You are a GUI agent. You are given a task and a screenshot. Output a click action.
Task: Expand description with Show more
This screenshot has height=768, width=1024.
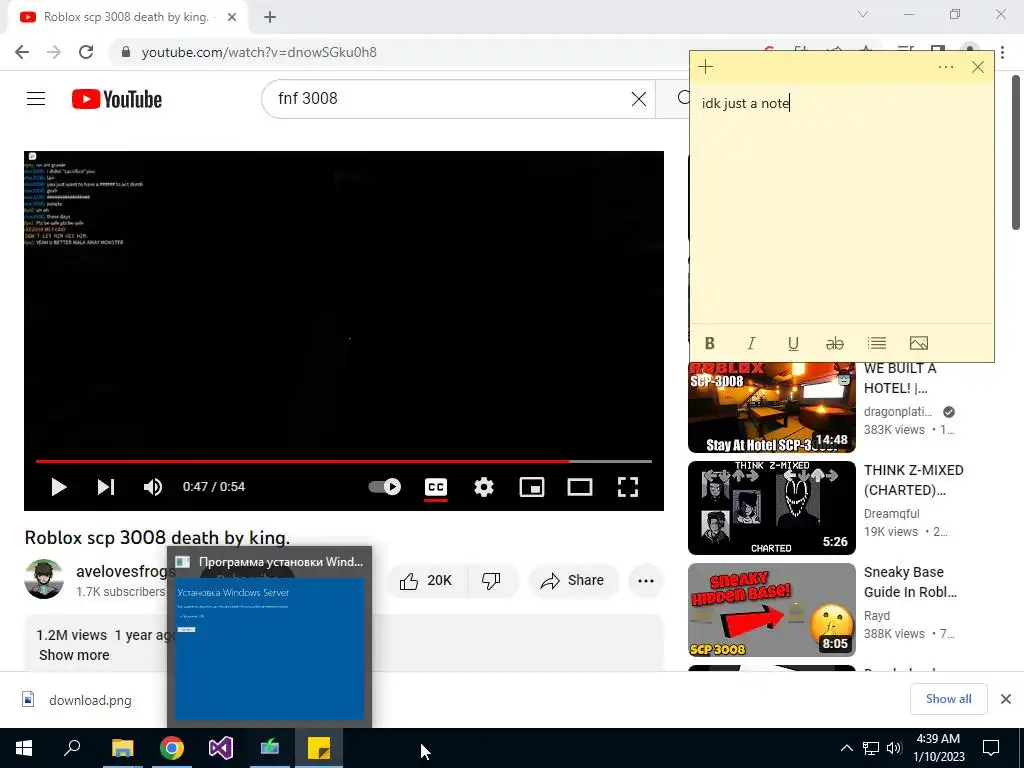click(74, 655)
